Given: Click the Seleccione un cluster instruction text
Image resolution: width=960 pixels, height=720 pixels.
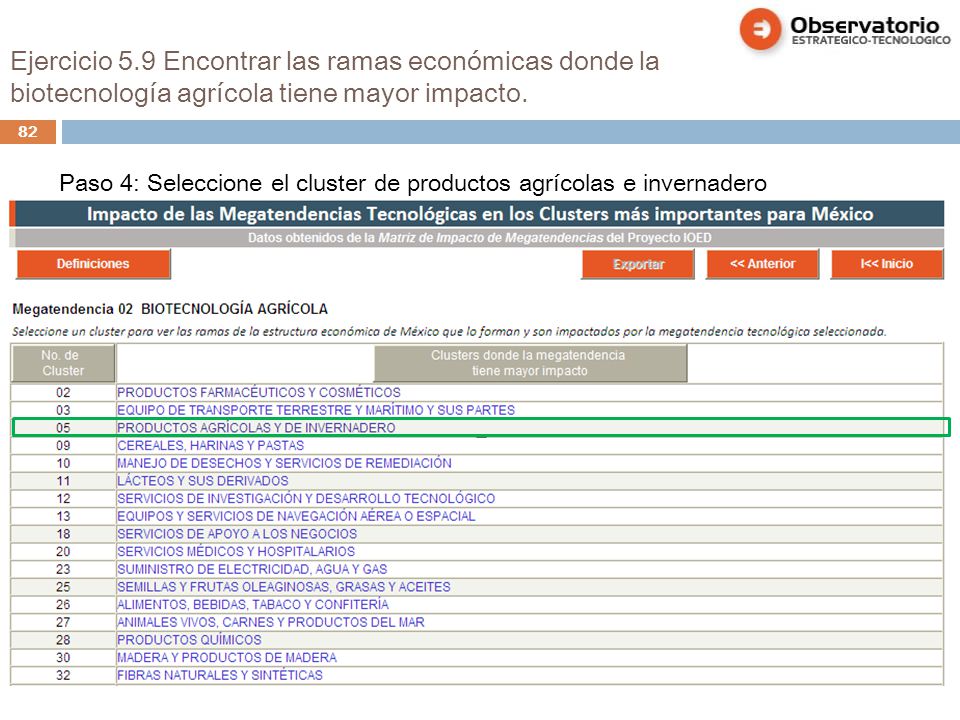Looking at the screenshot, I should 449,332.
